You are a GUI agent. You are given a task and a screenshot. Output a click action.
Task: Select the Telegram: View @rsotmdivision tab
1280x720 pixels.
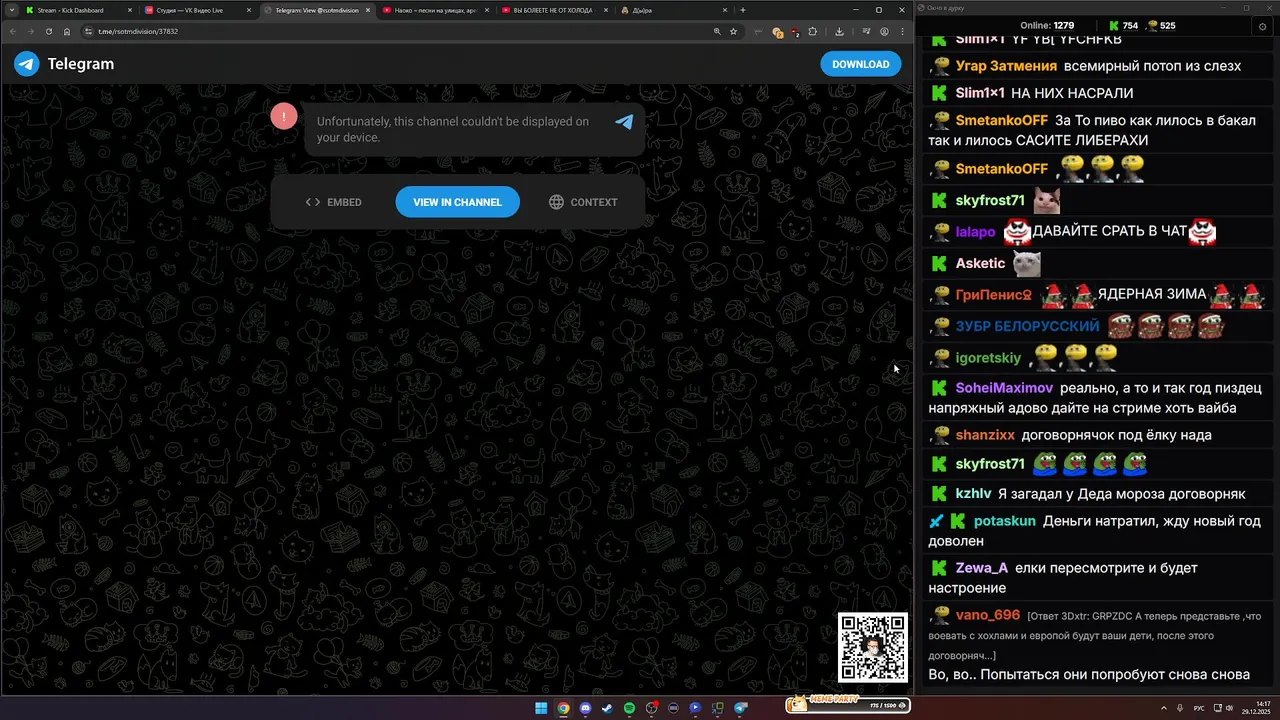317,10
